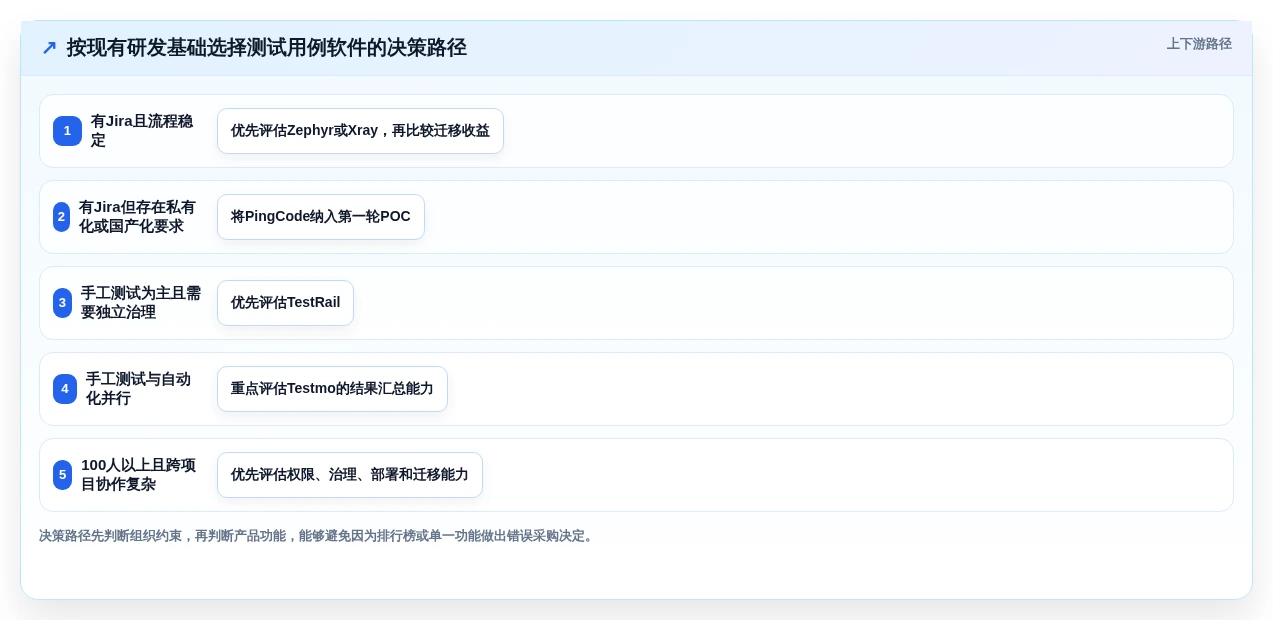Viewport: 1273px width, 620px height.
Task: Click the arrow icon beside the title
Action: tap(49, 48)
